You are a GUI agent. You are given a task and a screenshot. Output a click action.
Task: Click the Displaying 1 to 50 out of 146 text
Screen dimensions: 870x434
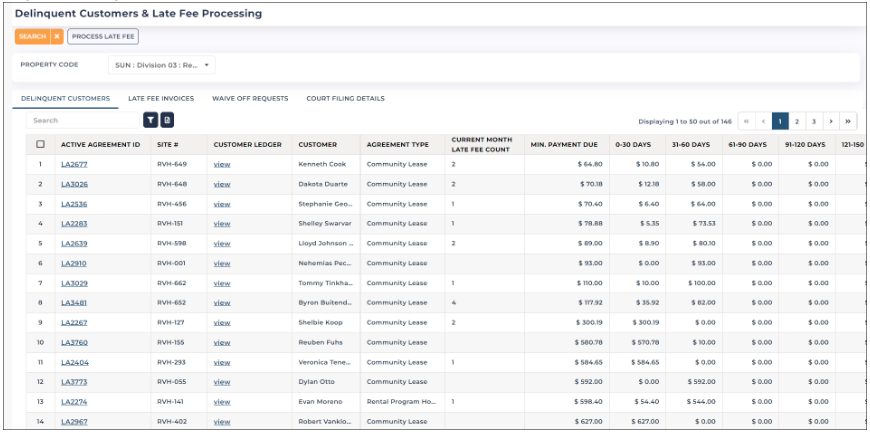point(685,121)
